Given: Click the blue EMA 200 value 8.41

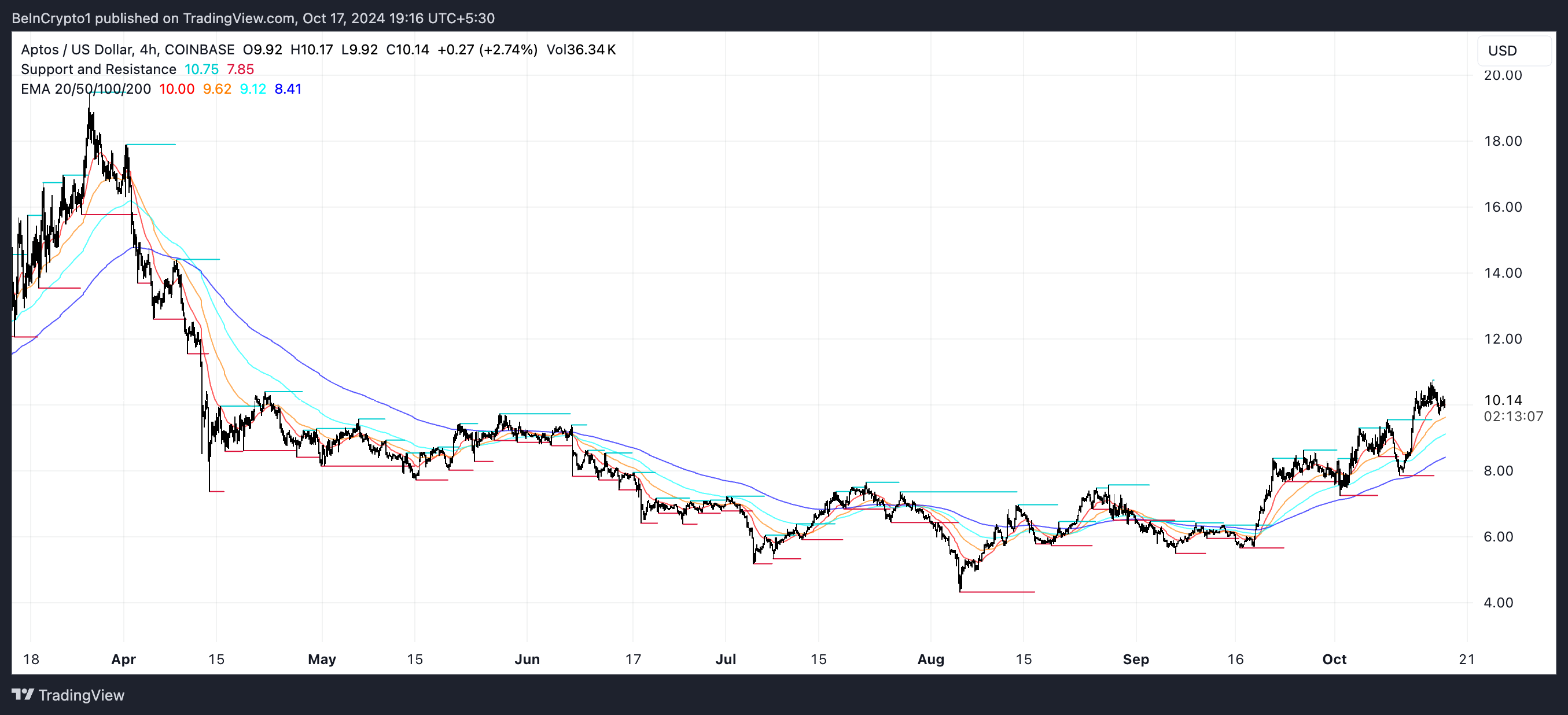Looking at the screenshot, I should 288,89.
